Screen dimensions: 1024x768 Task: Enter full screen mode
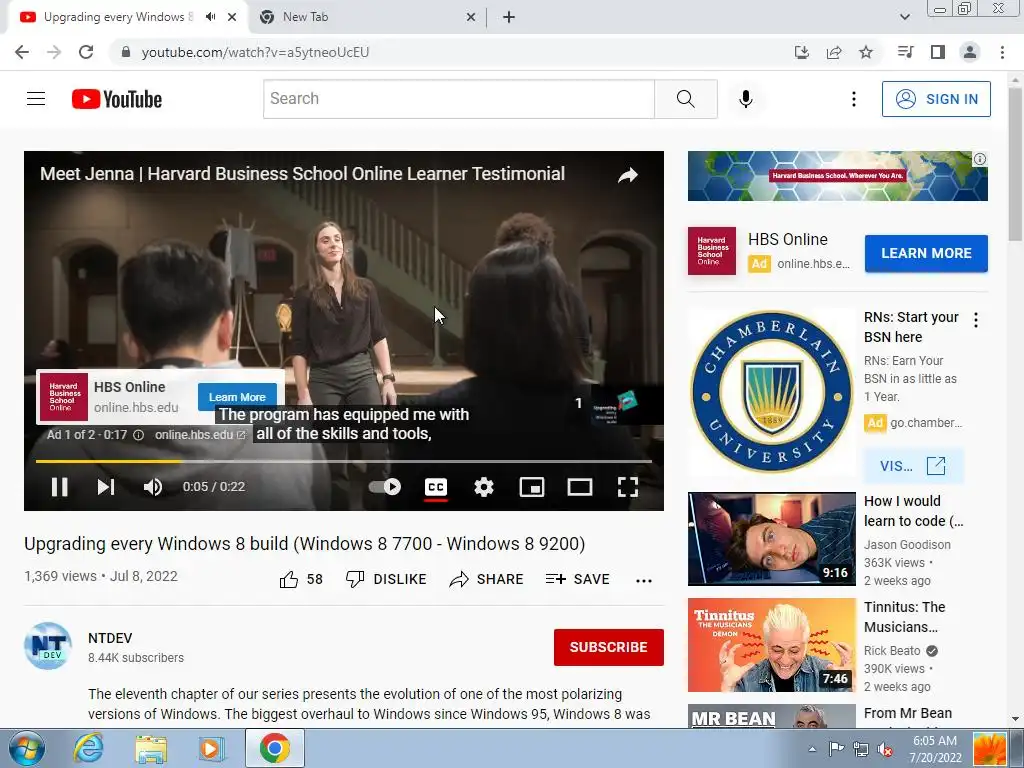point(628,487)
